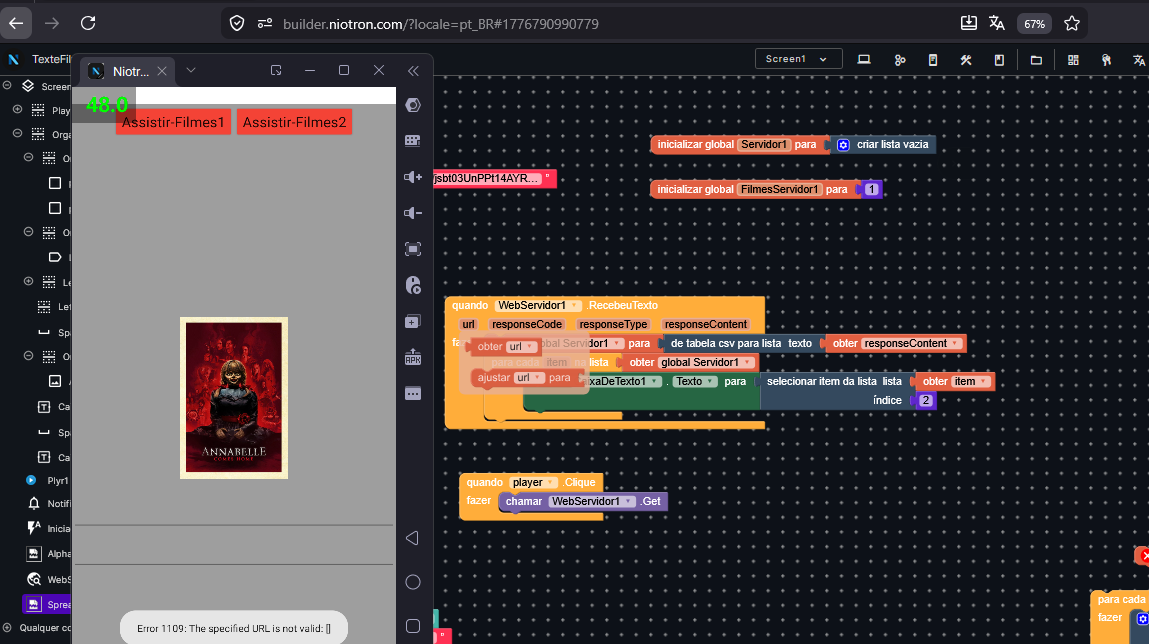Close the Niotron emulator tab
Image resolution: width=1149 pixels, height=644 pixels.
point(162,71)
